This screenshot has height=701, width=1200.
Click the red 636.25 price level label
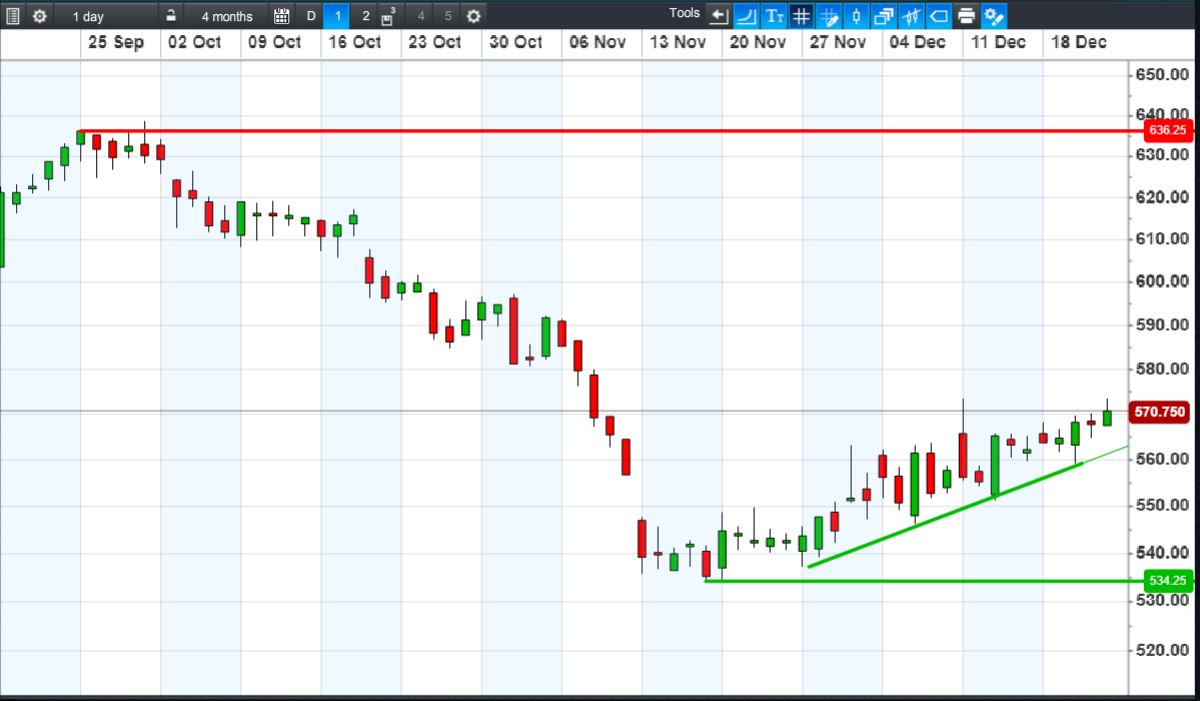coord(1167,131)
